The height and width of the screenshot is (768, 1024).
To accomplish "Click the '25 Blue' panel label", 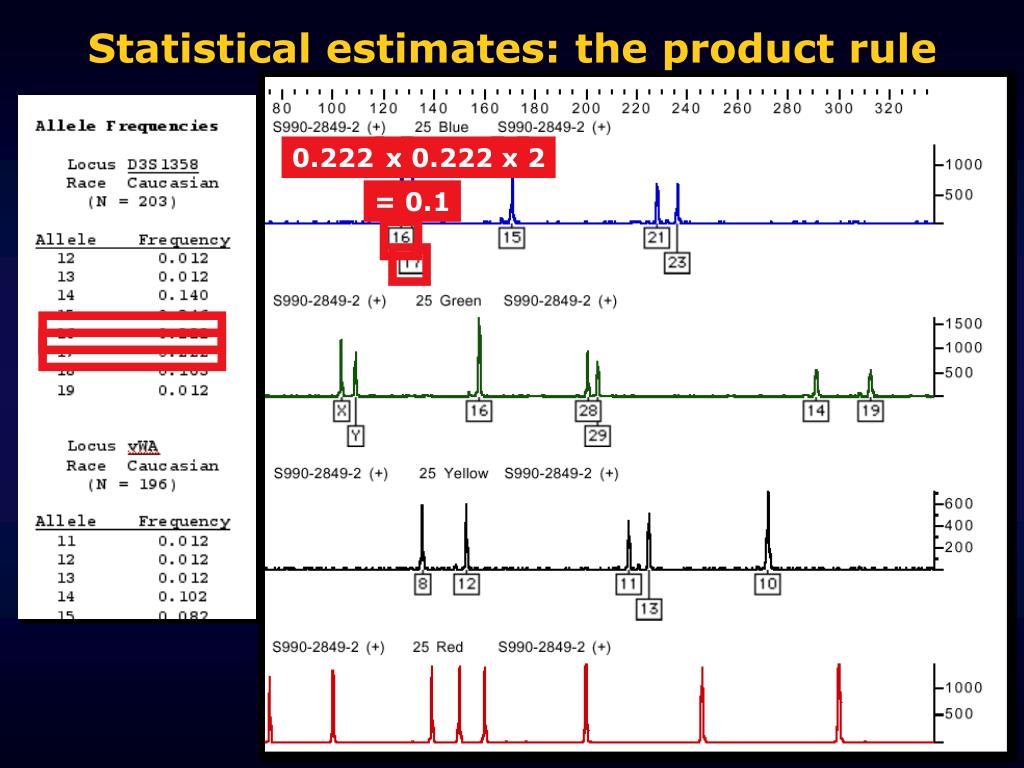I will [x=441, y=127].
